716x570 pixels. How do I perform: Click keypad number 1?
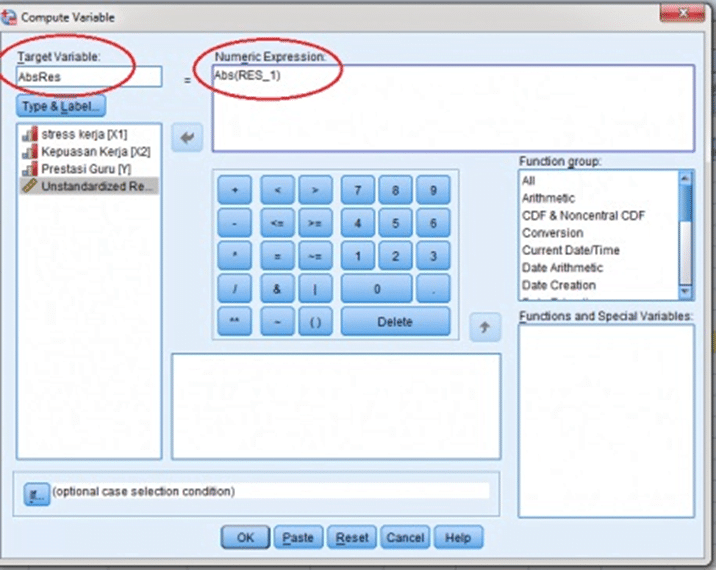358,256
